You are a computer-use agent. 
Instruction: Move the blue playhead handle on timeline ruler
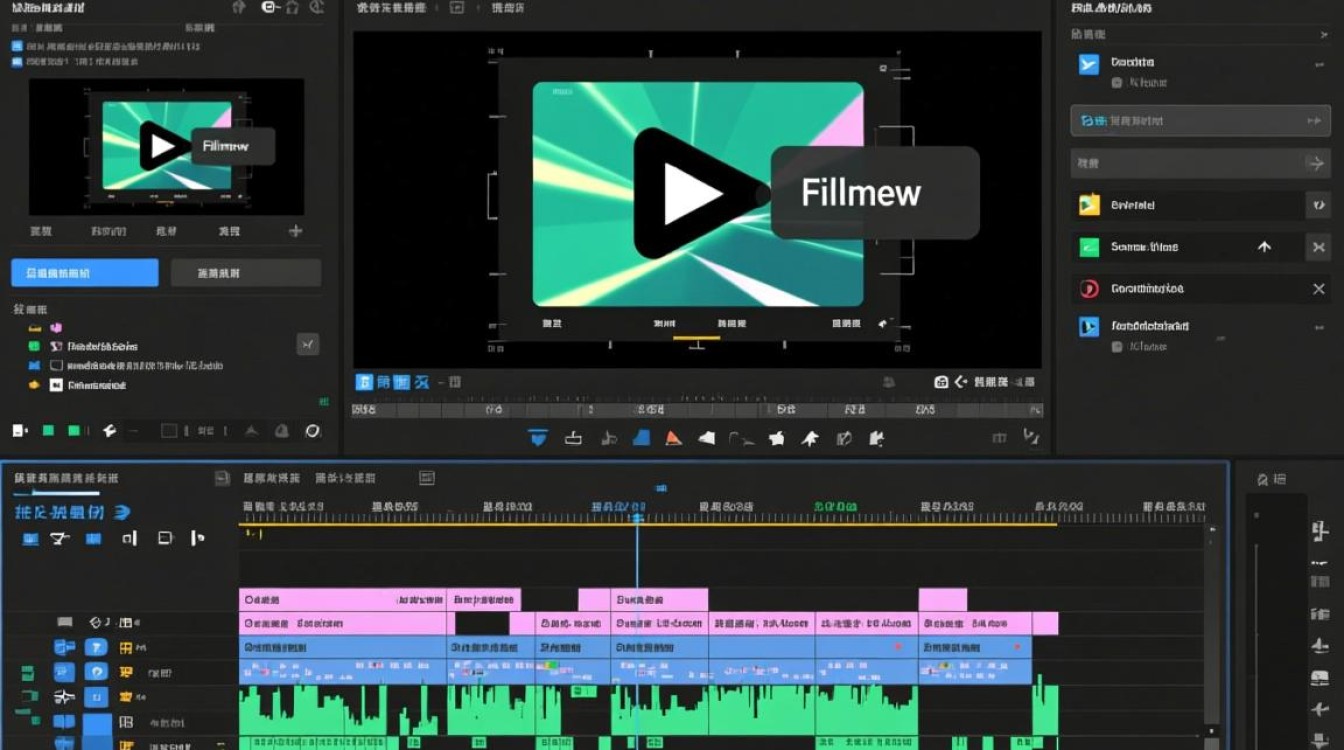coord(637,516)
